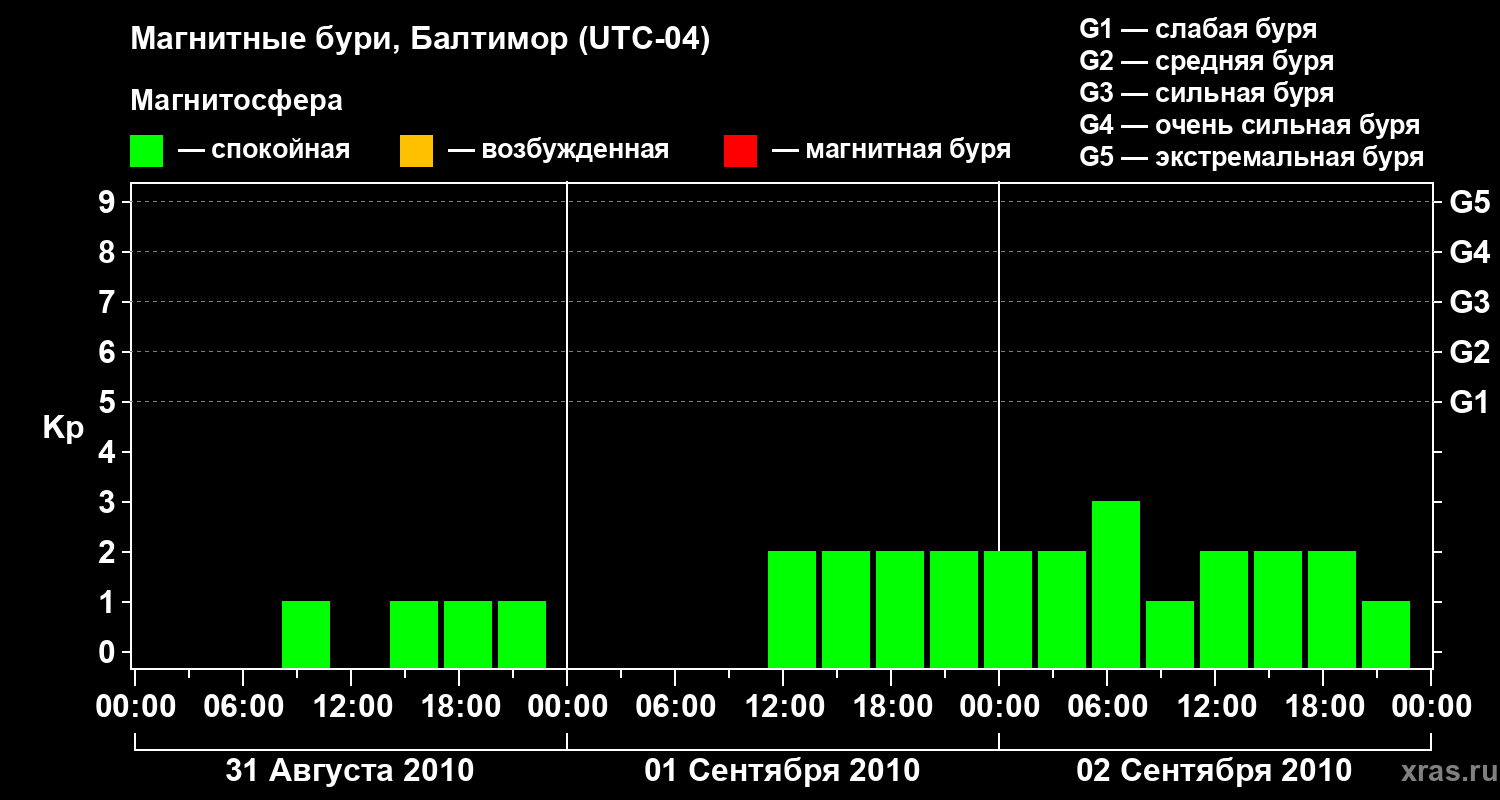Select the chart title 'Магнитные бури, Балтимор (UTC-04)'
This screenshot has width=1500, height=800.
[420, 40]
